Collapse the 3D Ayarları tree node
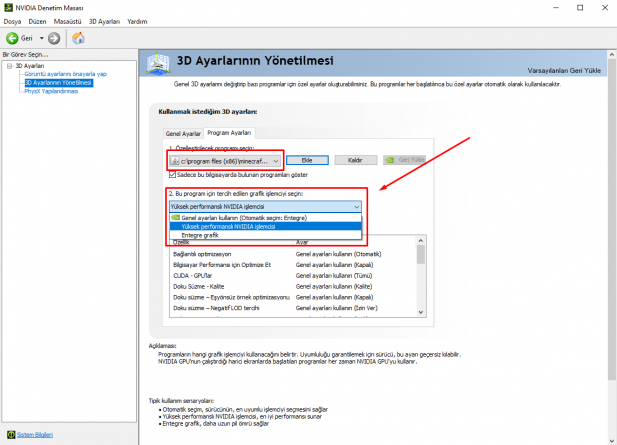The height and width of the screenshot is (445, 617). pos(9,66)
